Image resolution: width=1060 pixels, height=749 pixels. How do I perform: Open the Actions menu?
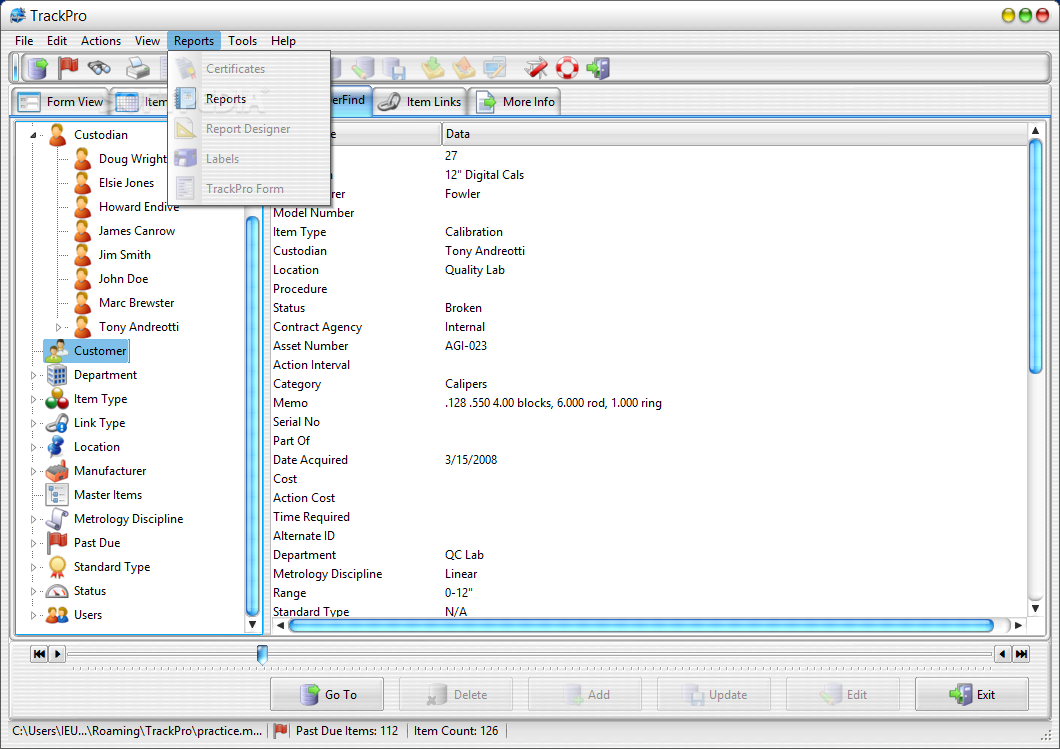(x=101, y=41)
